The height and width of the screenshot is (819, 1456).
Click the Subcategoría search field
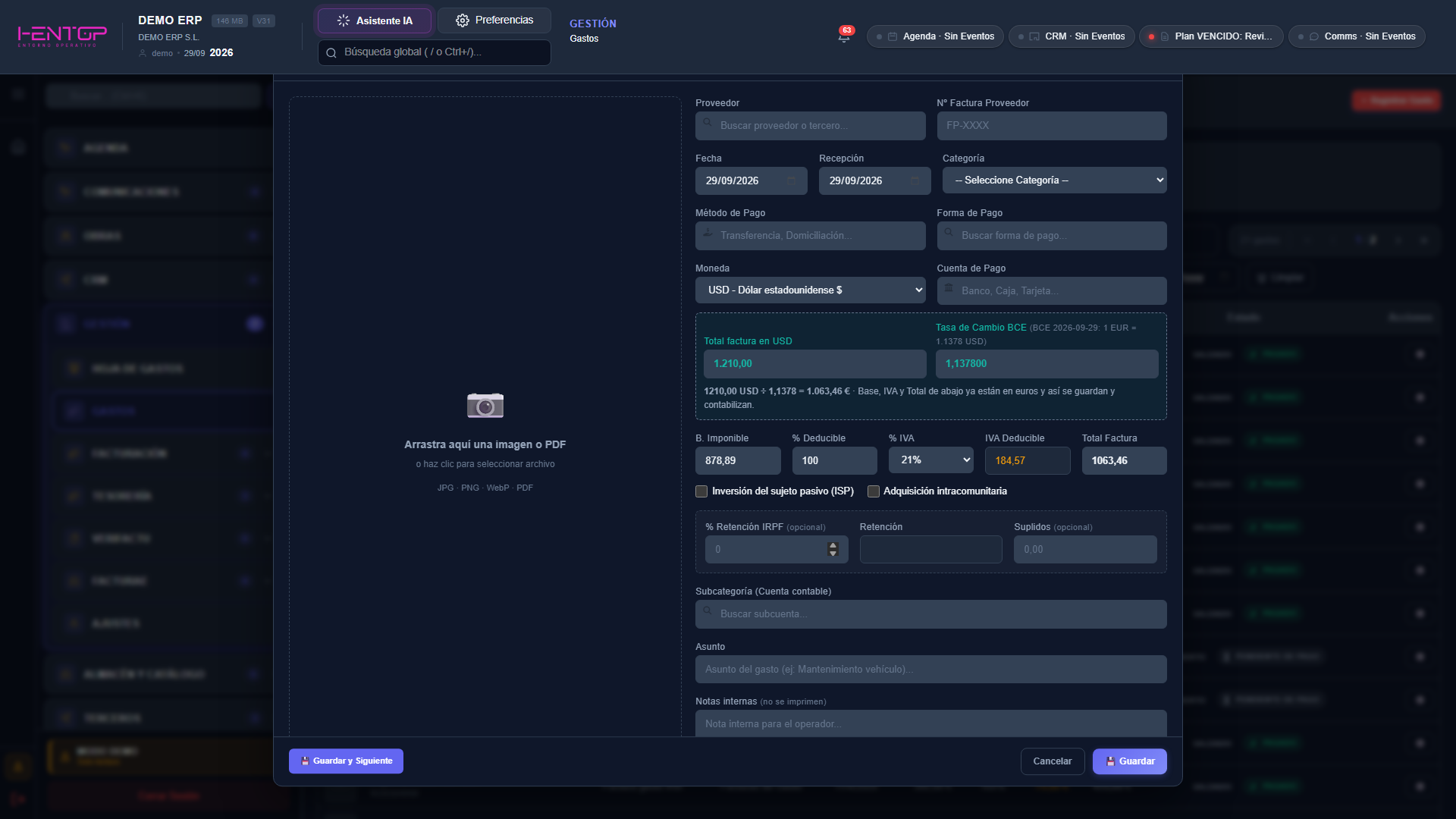pyautogui.click(x=931, y=614)
